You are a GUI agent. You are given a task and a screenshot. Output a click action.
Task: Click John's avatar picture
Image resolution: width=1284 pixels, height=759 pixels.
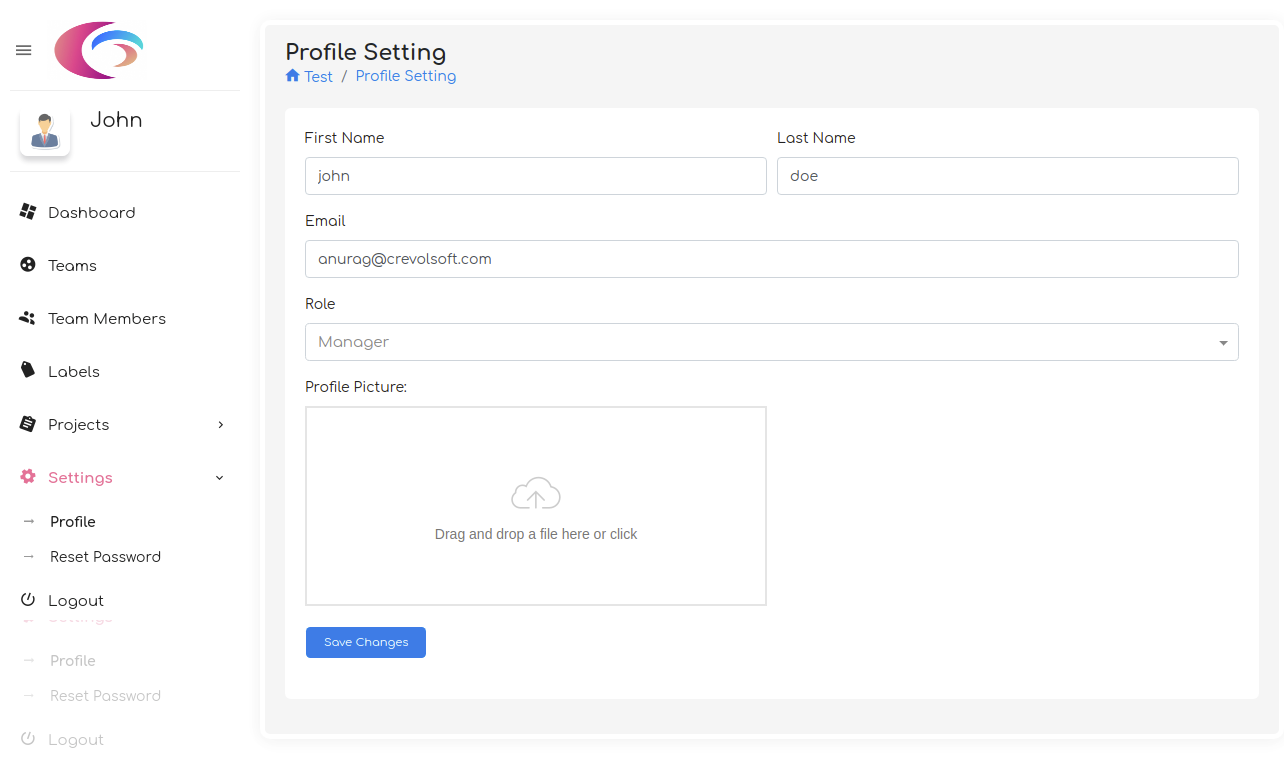click(45, 131)
